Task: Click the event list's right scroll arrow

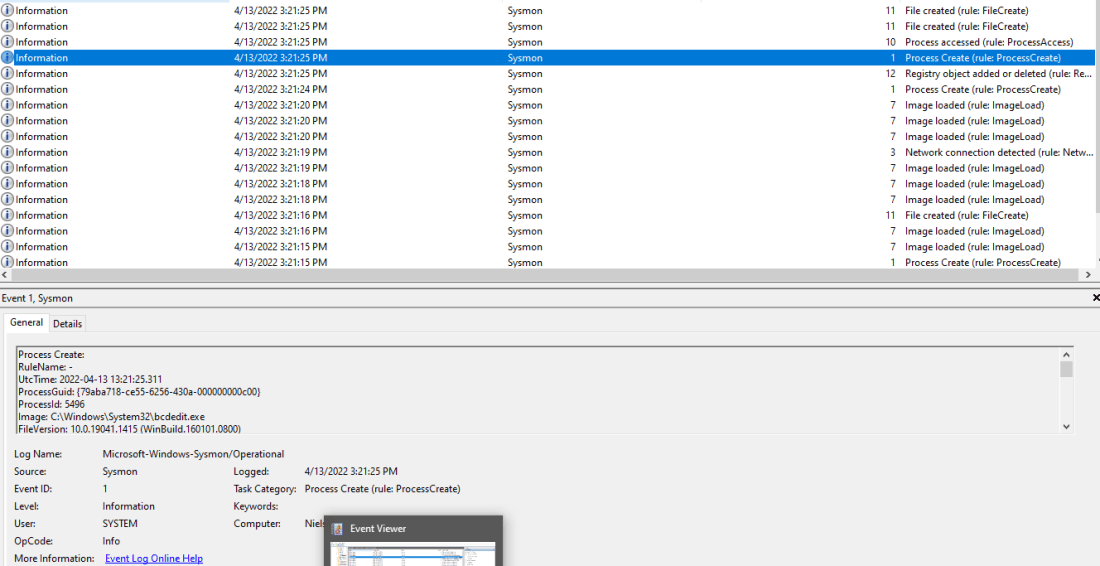Action: pyautogui.click(x=1093, y=275)
